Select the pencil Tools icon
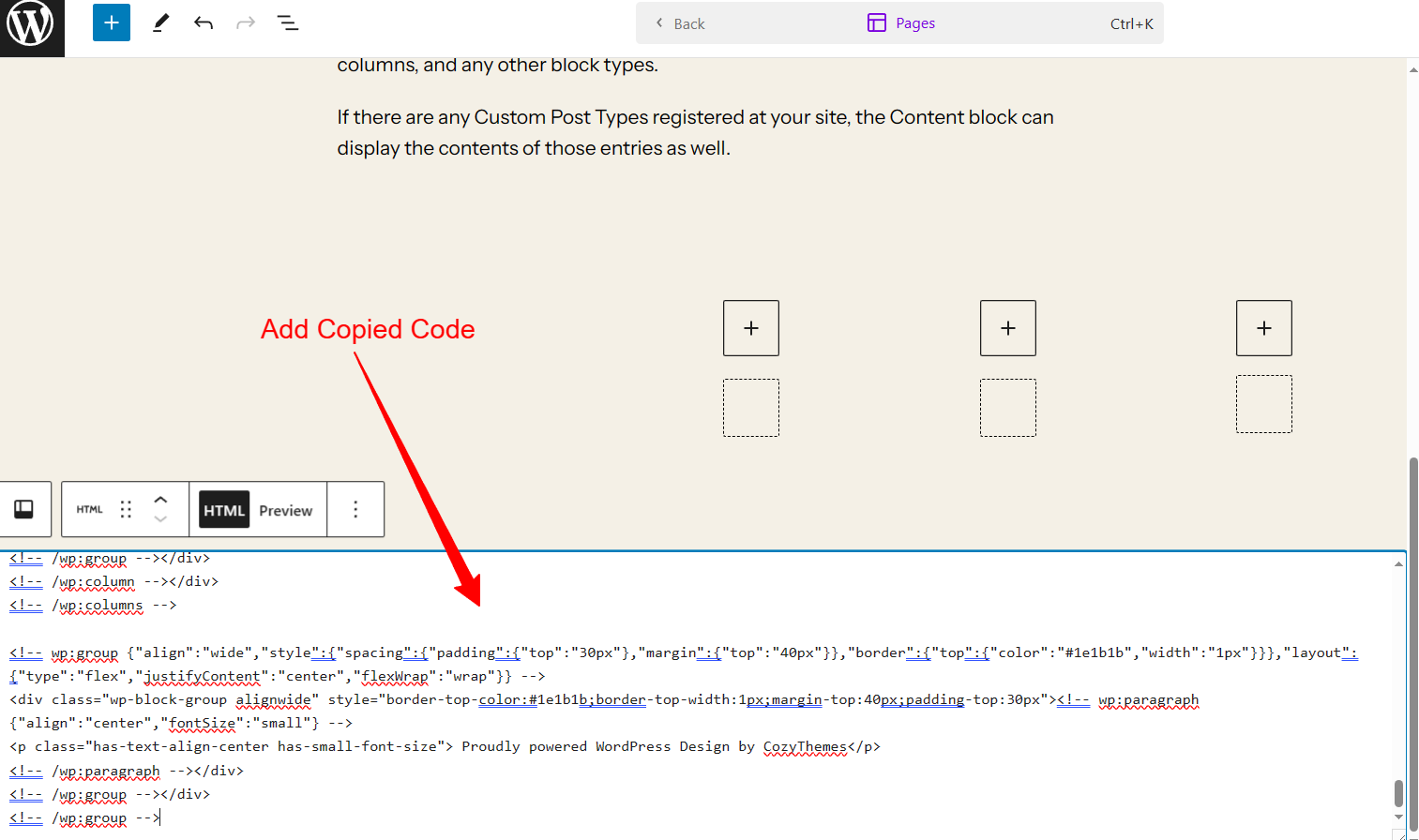The image size is (1419, 840). (160, 22)
